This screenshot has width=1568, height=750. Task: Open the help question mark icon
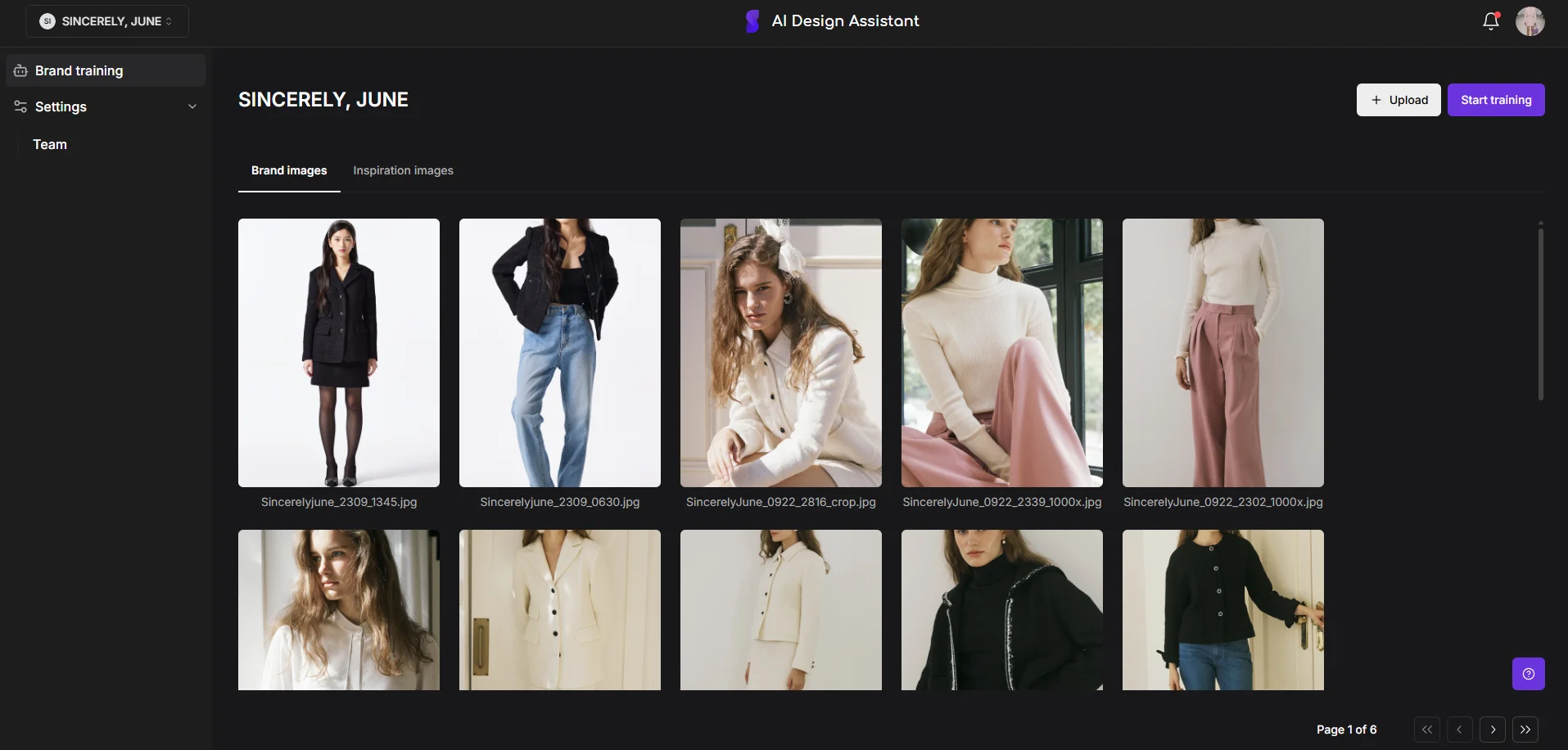pyautogui.click(x=1528, y=673)
